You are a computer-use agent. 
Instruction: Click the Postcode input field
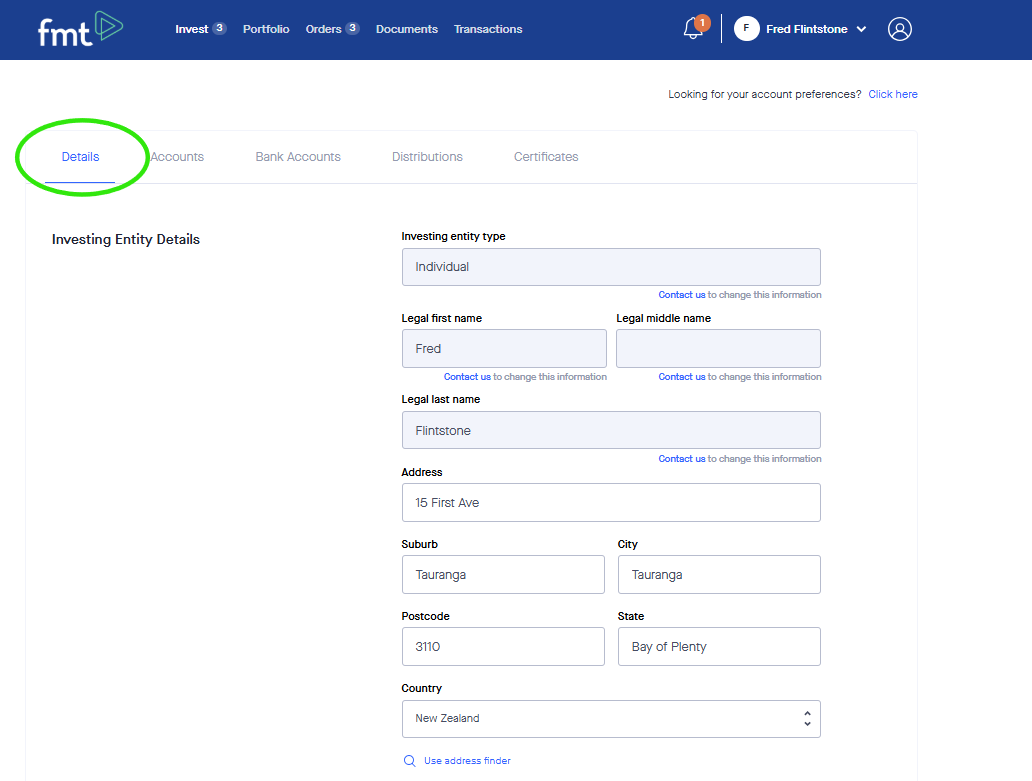coord(503,647)
